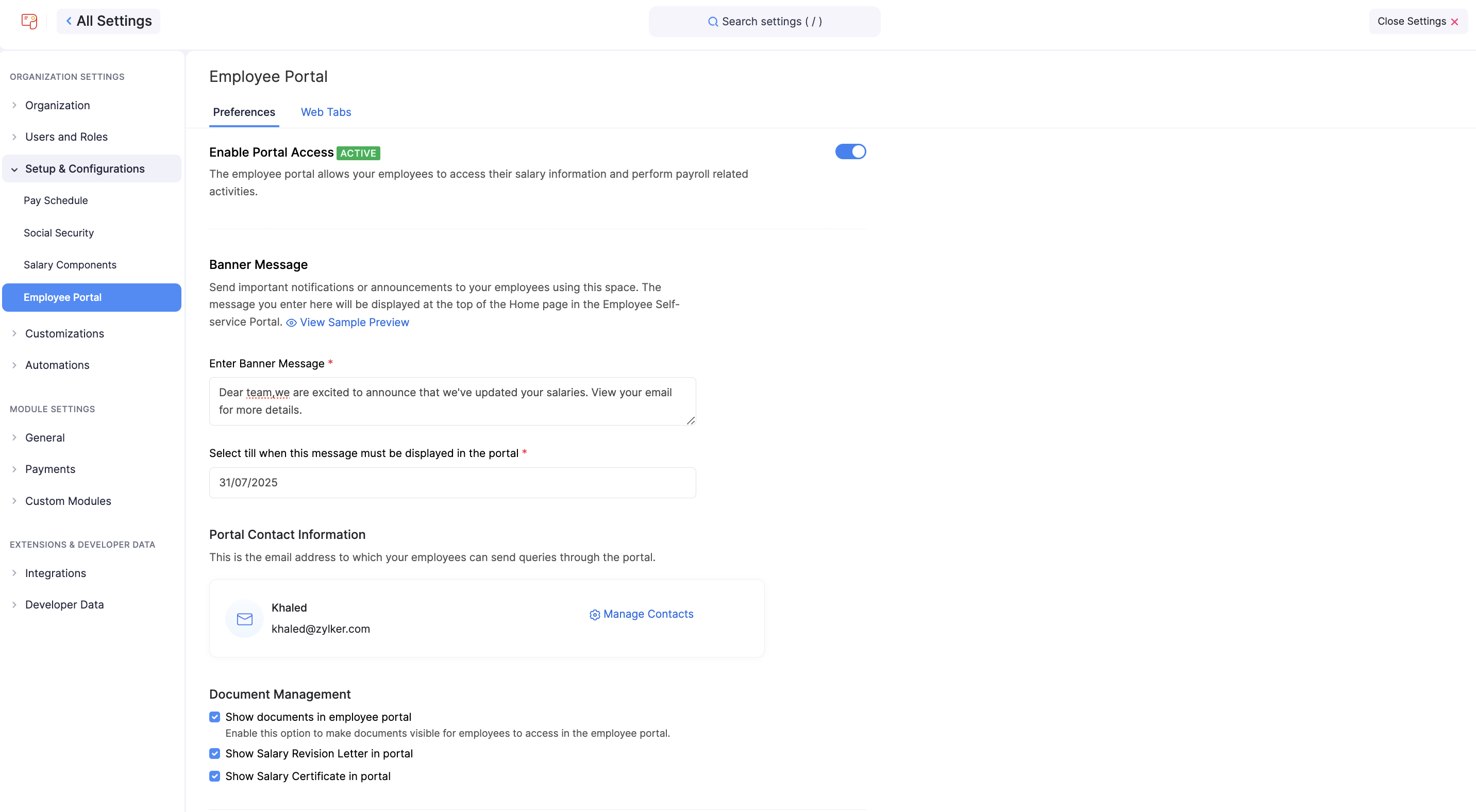Screen dimensions: 1476x812
Task: Click the envelope icon beside Khaled
Action: (245, 618)
